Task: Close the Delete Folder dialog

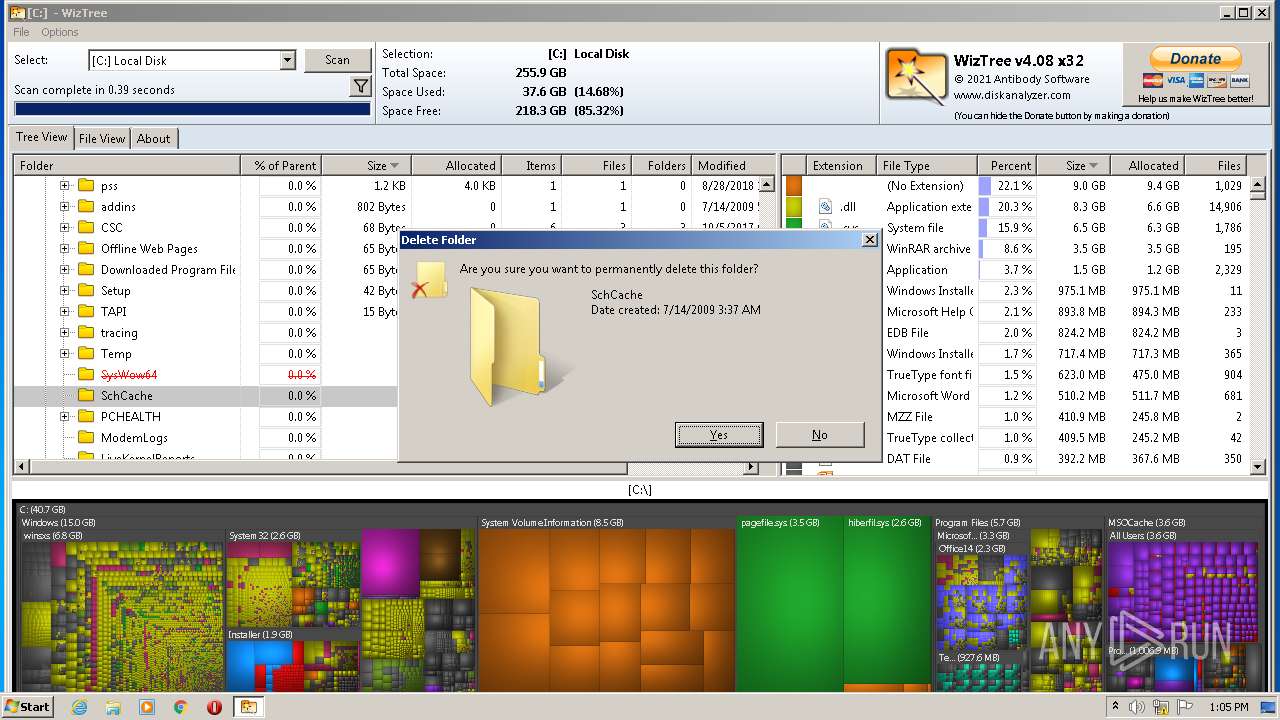Action: (870, 240)
